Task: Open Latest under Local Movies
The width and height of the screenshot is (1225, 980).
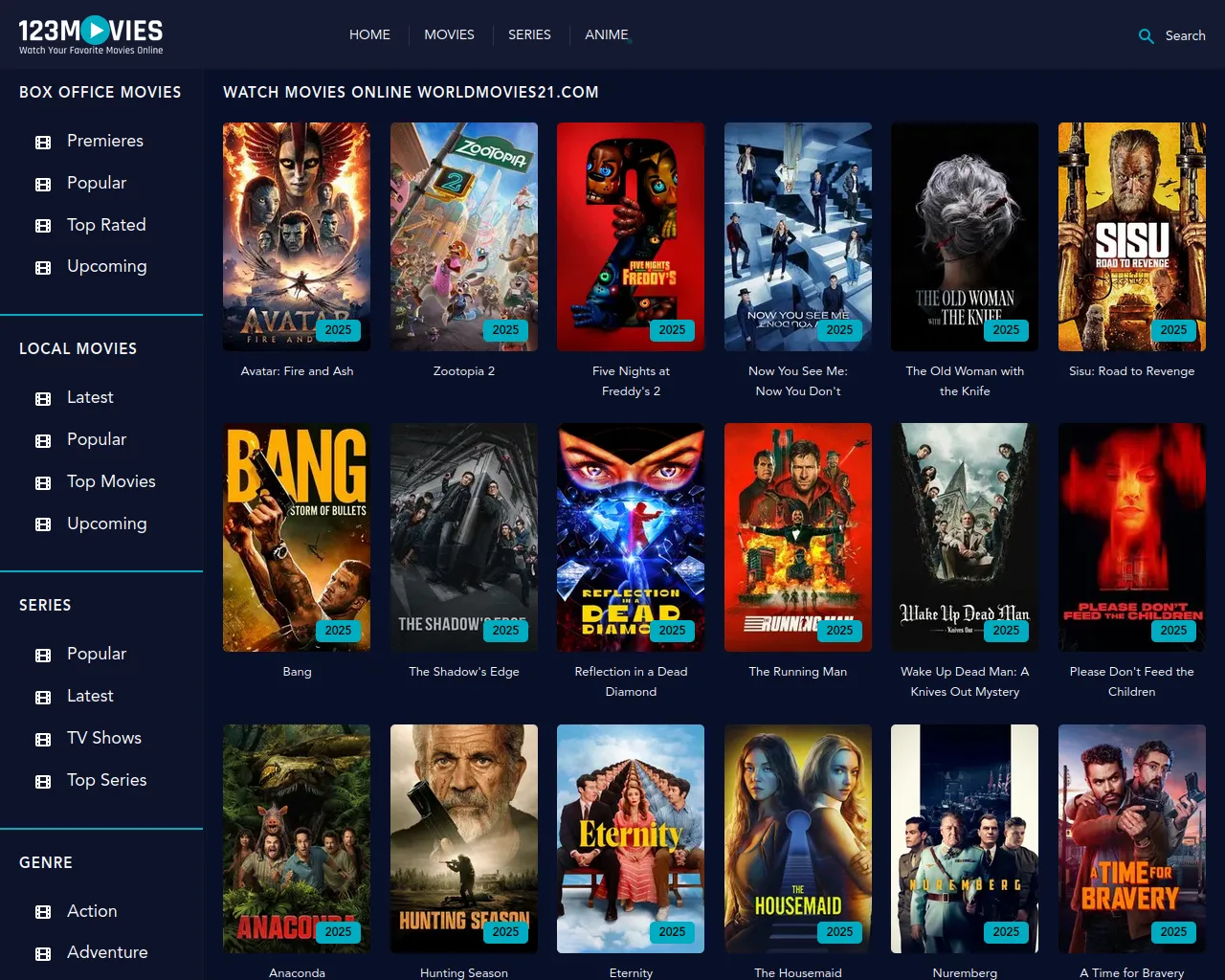Action: 90,397
